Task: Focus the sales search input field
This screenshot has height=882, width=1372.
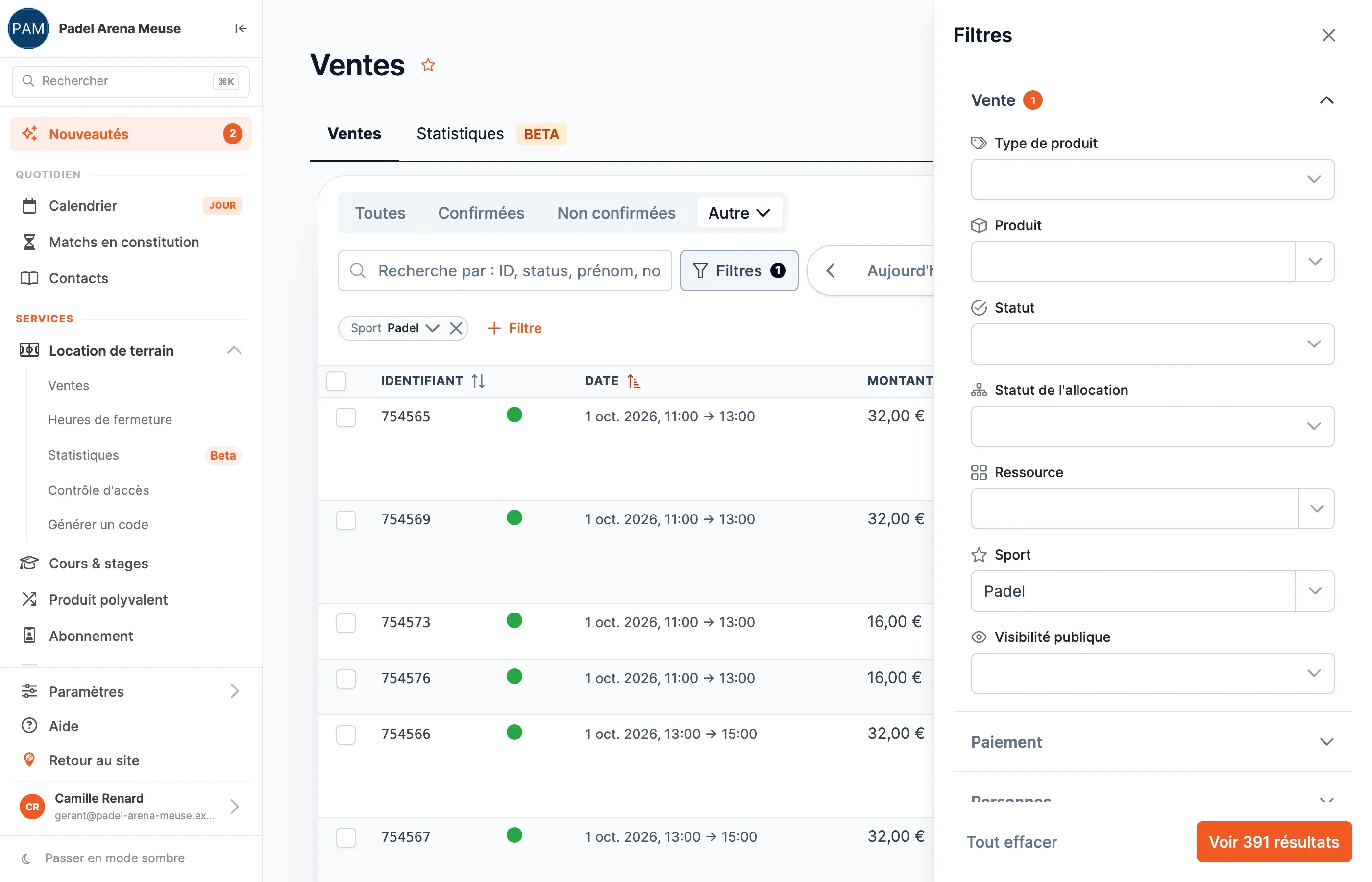Action: (x=505, y=270)
